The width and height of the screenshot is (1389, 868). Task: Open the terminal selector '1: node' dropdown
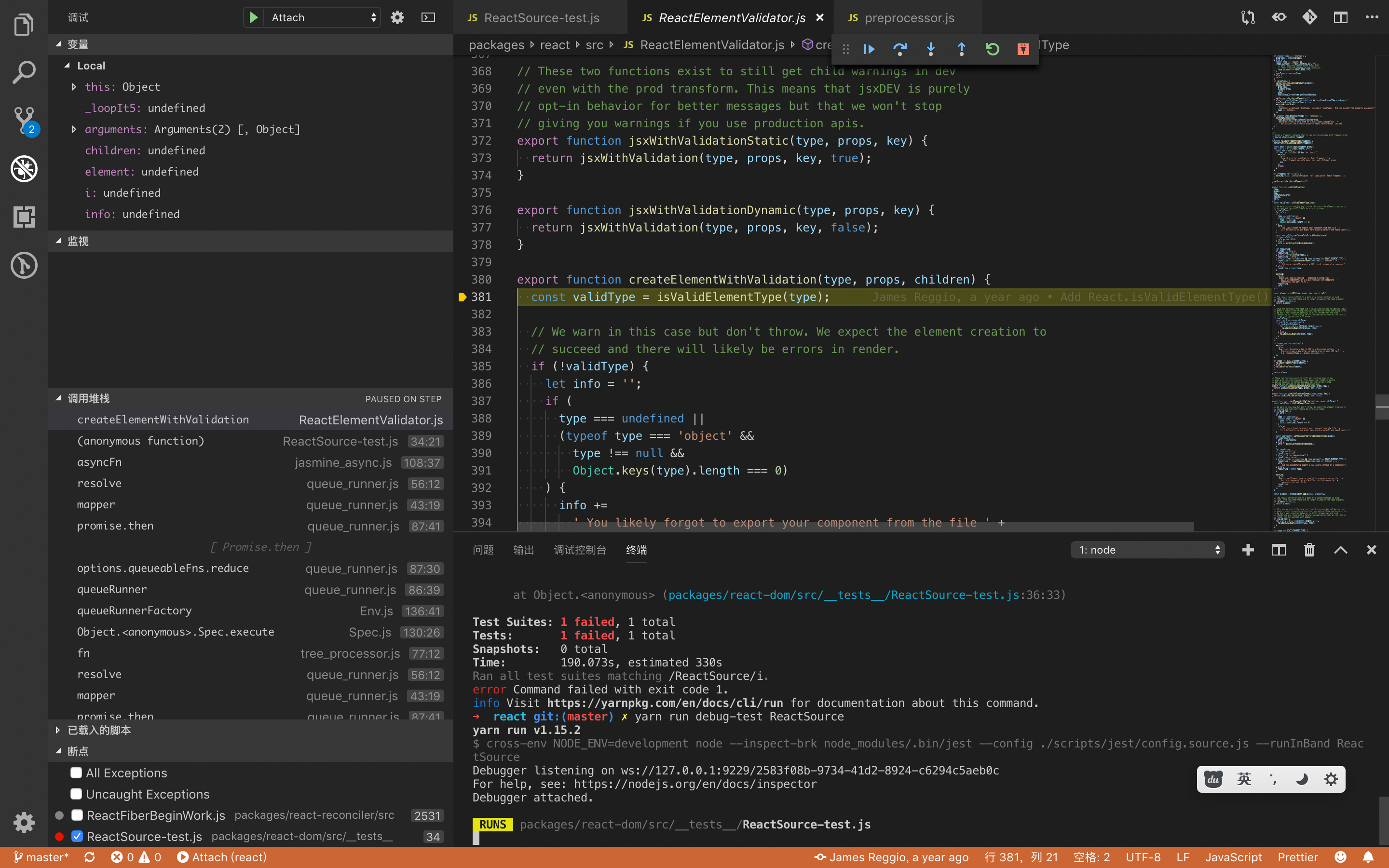pos(1148,549)
